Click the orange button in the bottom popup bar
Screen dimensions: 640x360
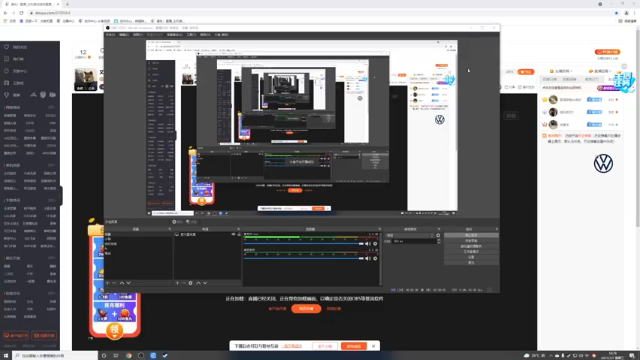tap(353, 346)
